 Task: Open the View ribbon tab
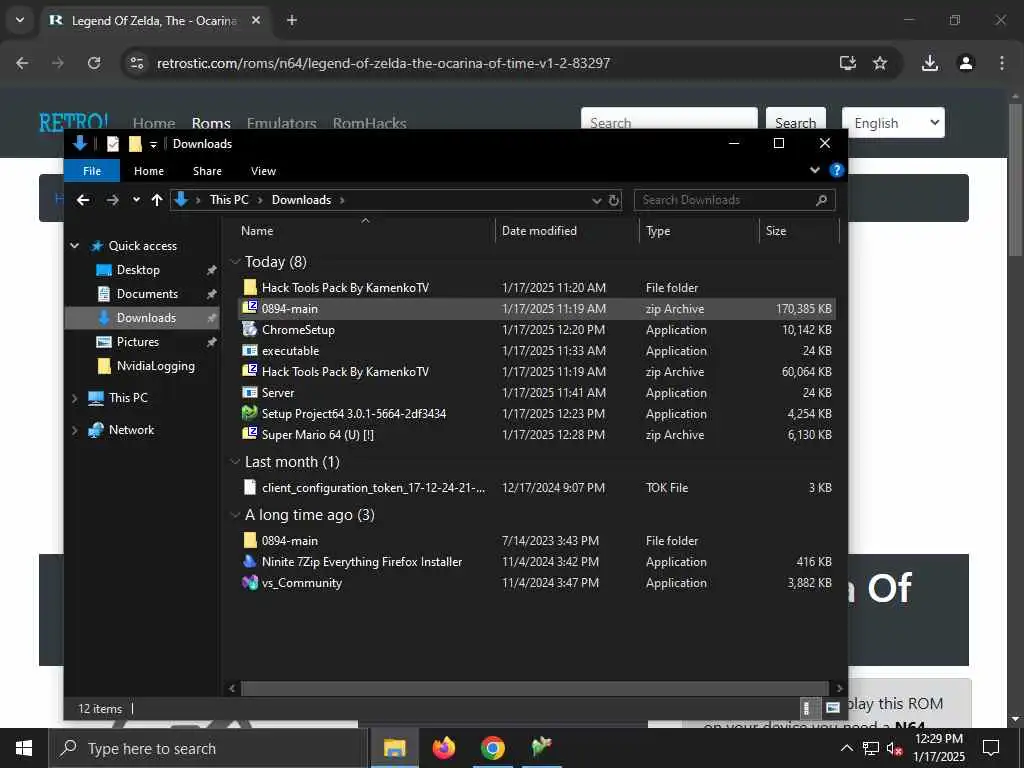[263, 170]
